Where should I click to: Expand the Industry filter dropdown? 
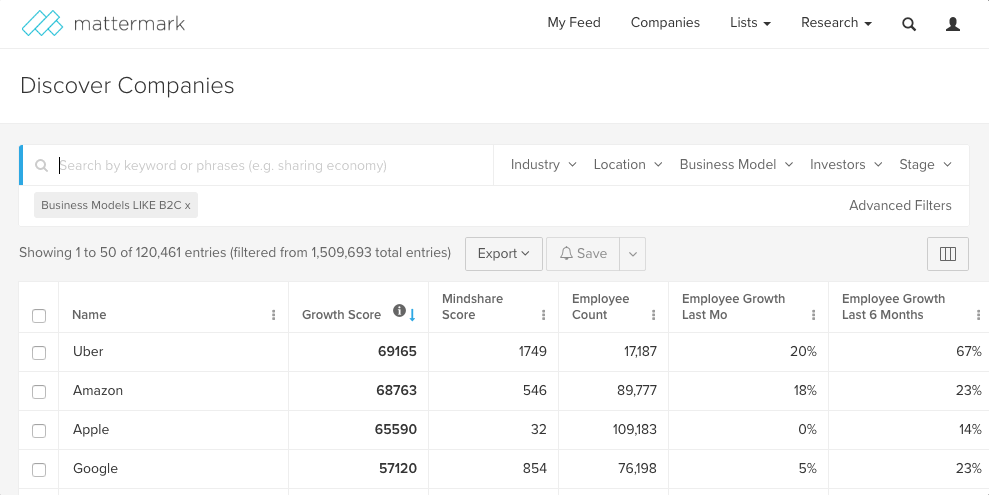544,165
